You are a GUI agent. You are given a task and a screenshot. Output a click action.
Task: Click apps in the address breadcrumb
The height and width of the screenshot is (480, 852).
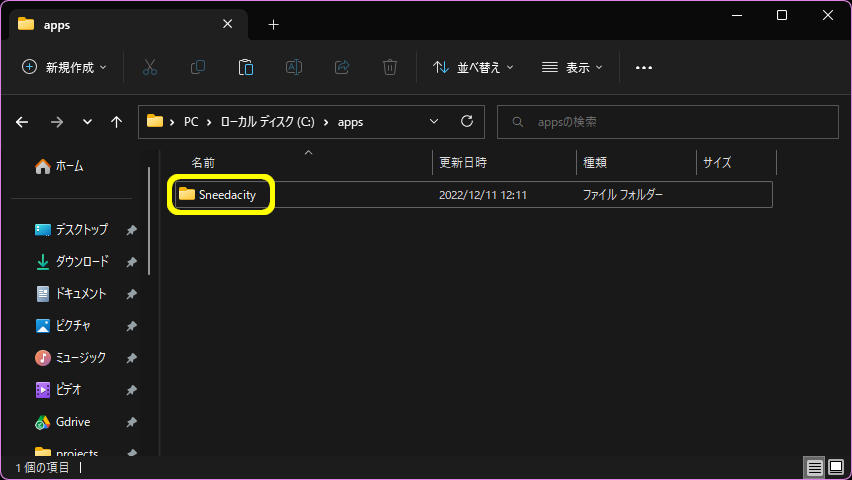click(x=350, y=122)
